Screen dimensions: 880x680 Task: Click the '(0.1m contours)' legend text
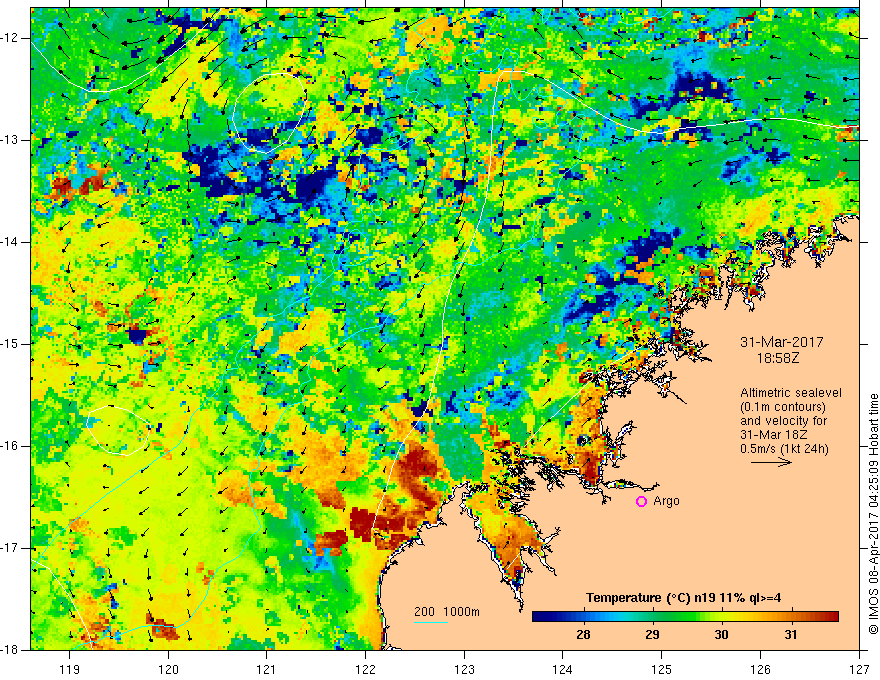(x=783, y=407)
